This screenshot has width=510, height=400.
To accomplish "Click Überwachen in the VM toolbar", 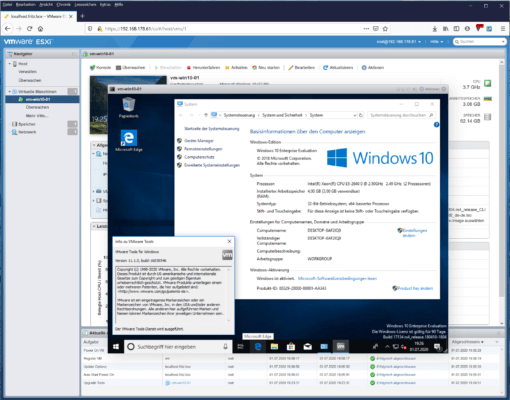I will point(130,67).
